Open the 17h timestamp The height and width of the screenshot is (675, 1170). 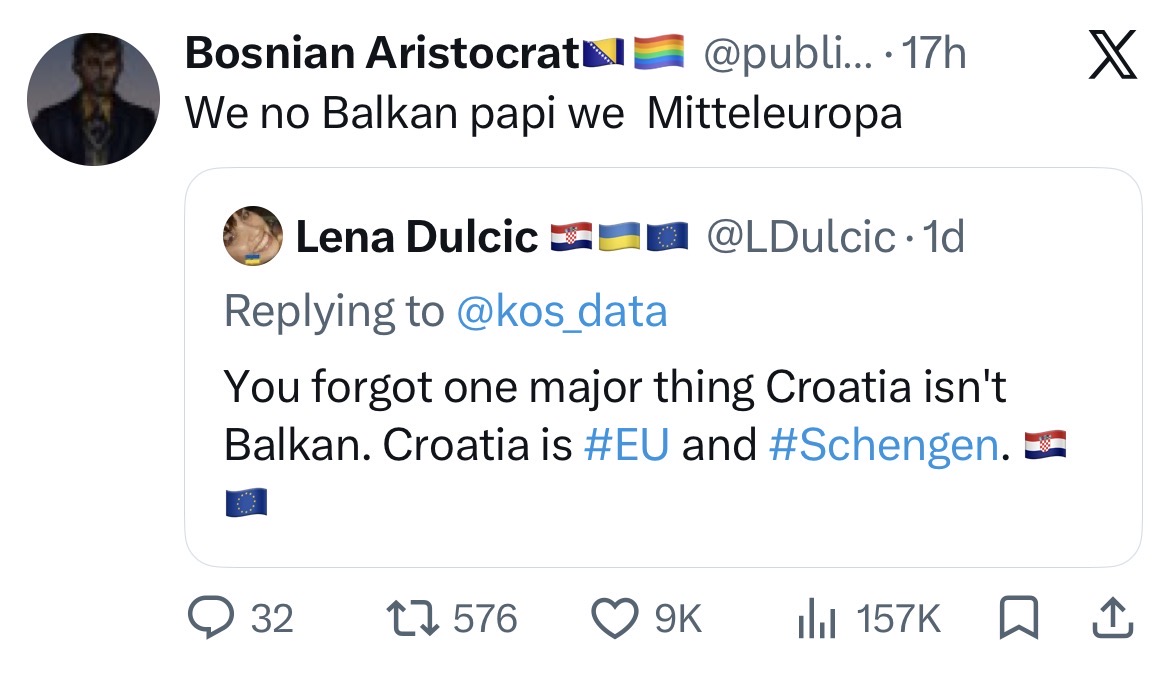click(933, 54)
